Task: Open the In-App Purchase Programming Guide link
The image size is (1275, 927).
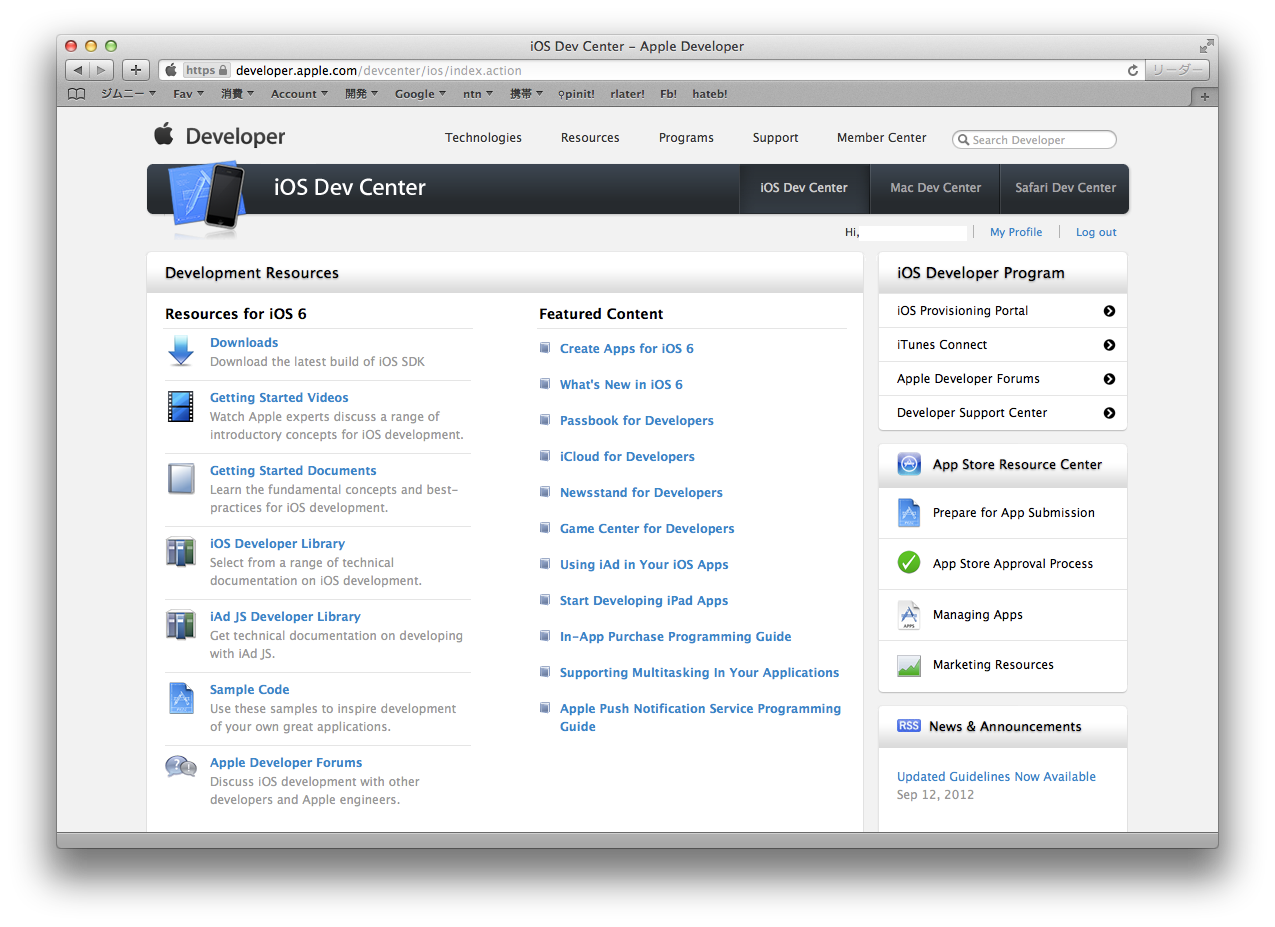Action: coord(675,637)
